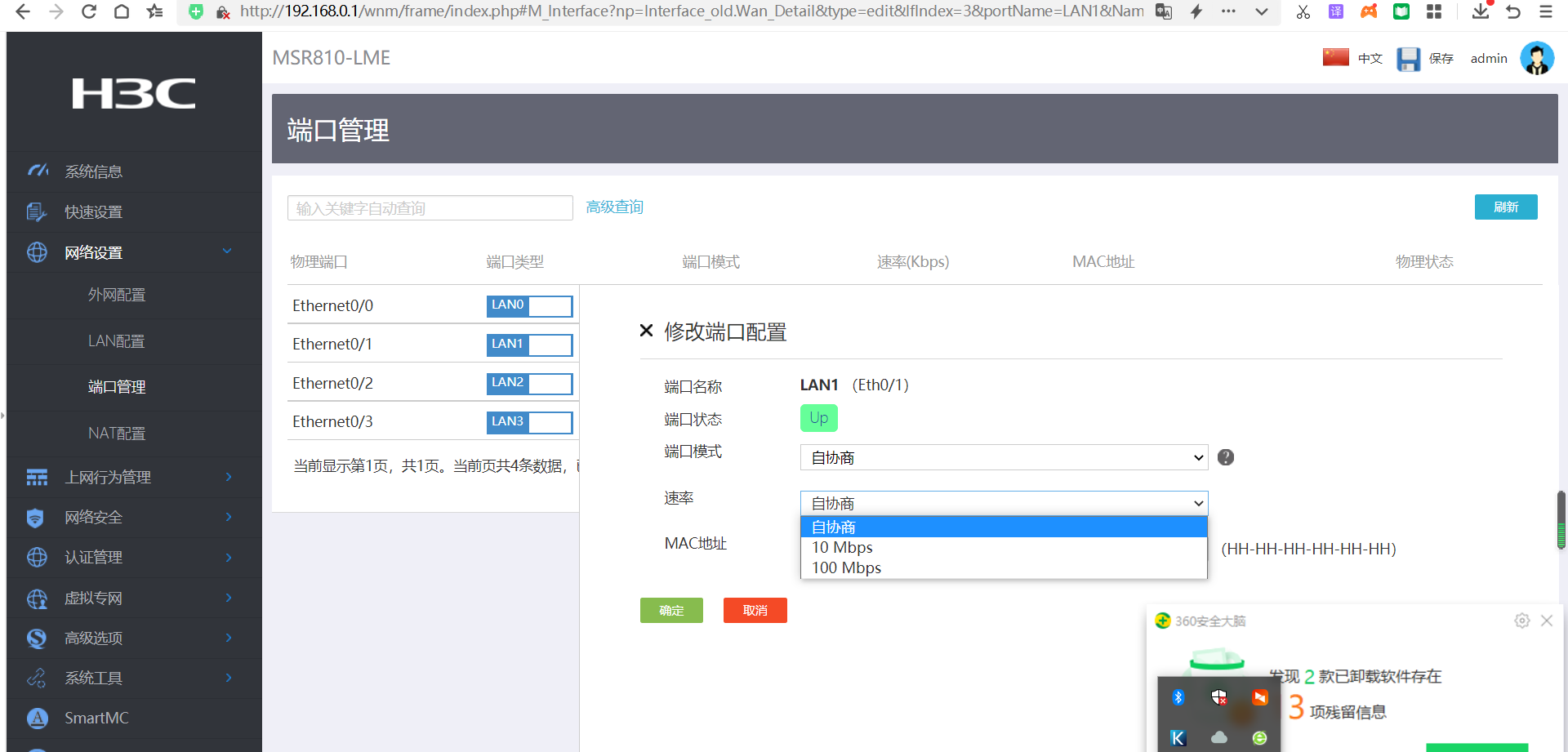Image resolution: width=1568 pixels, height=752 pixels.
Task: Click the lightning bolt icon in address bar
Action: tap(1196, 11)
